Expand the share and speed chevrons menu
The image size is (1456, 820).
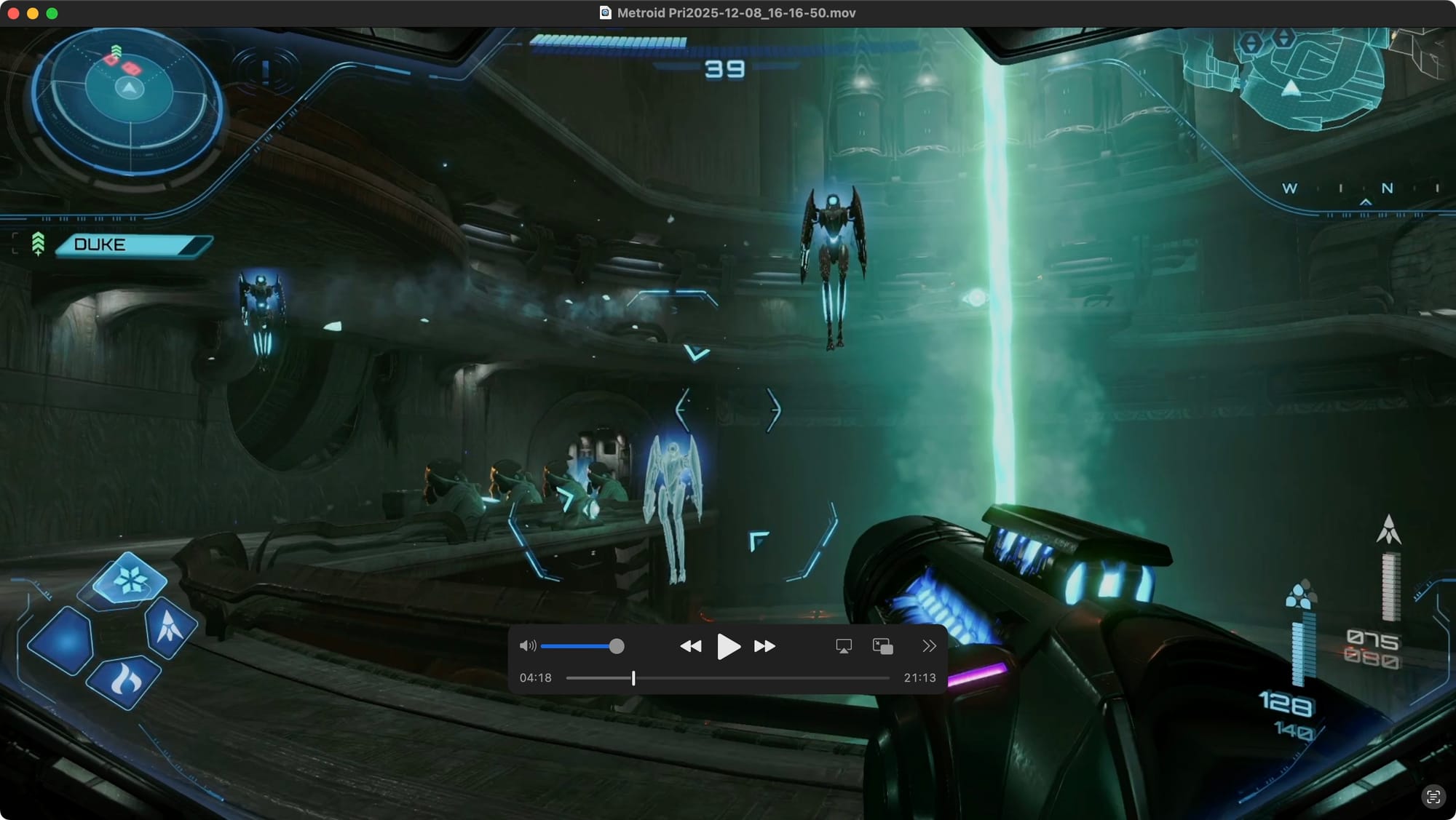coord(929,646)
